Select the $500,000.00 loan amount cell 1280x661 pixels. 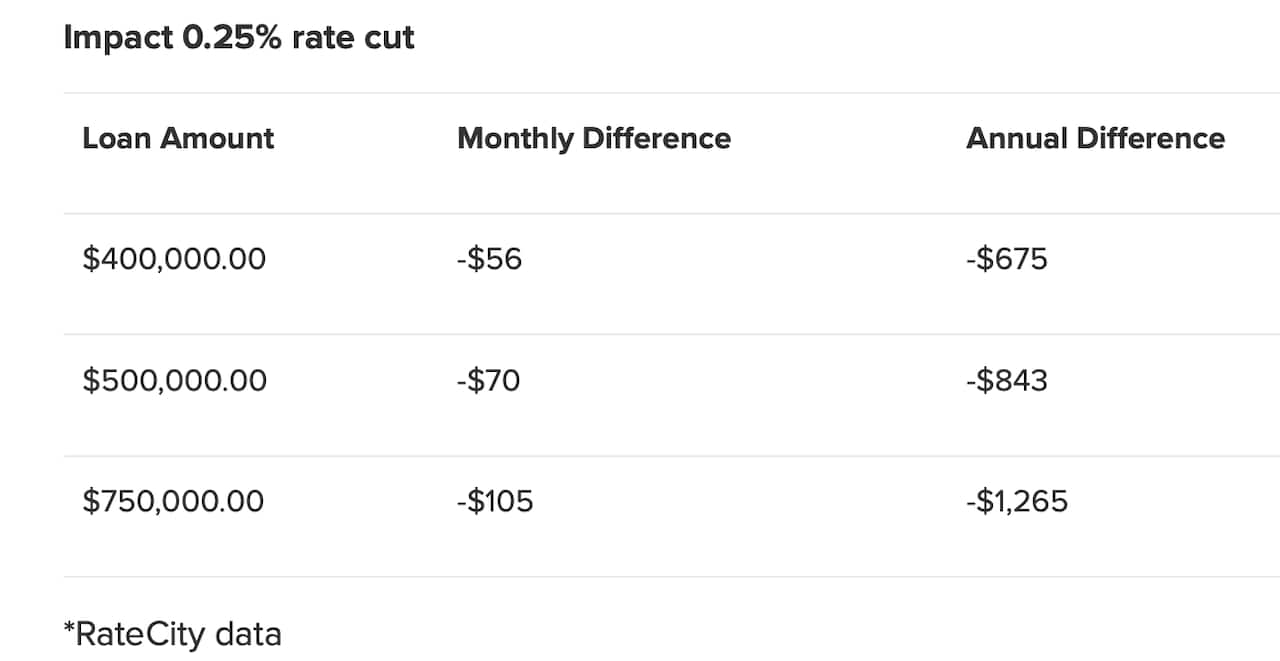pyautogui.click(x=175, y=381)
